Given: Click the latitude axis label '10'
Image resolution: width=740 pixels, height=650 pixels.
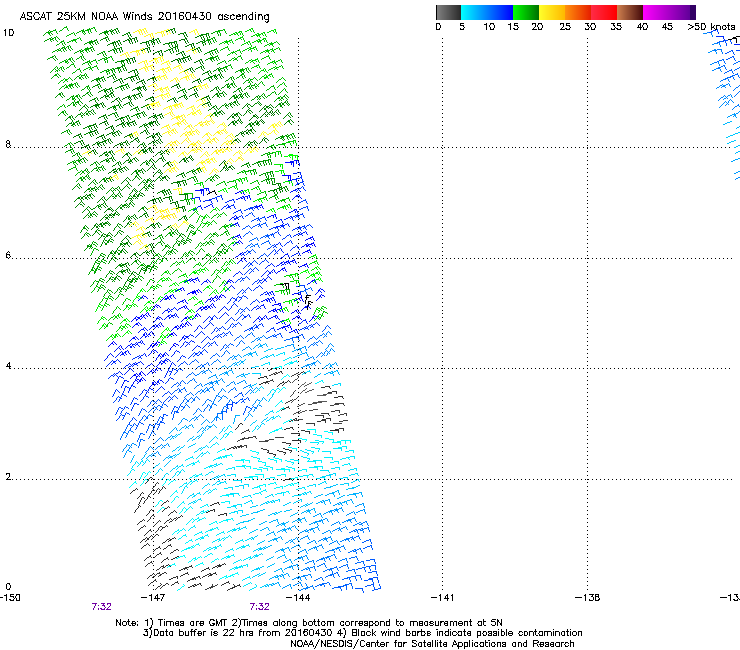Looking at the screenshot, I should [8, 33].
